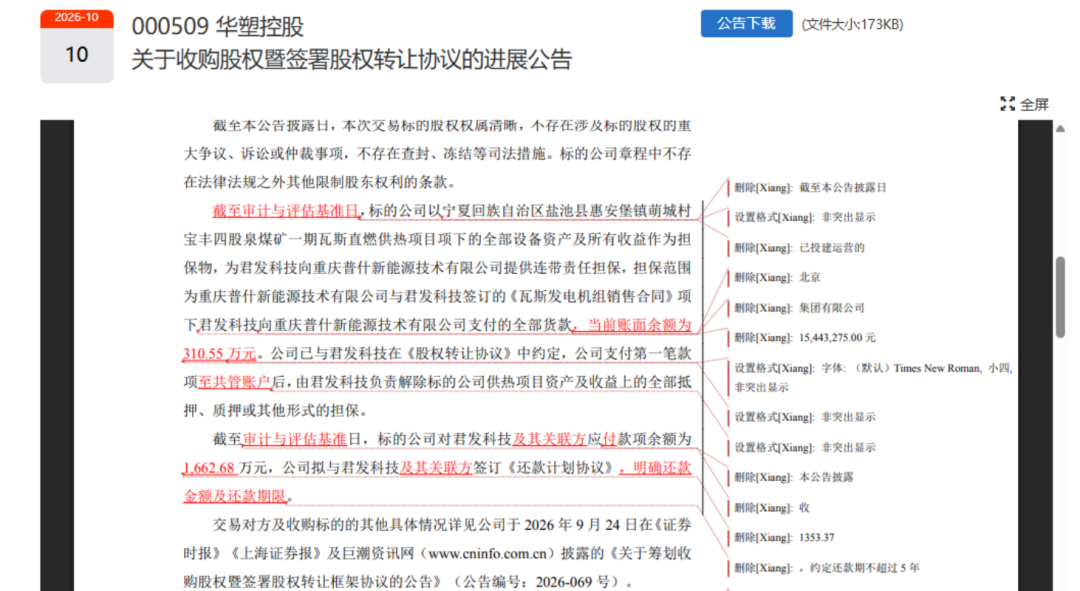Click stock title 000509 华塑控股
The image size is (1080, 591).
(218, 26)
